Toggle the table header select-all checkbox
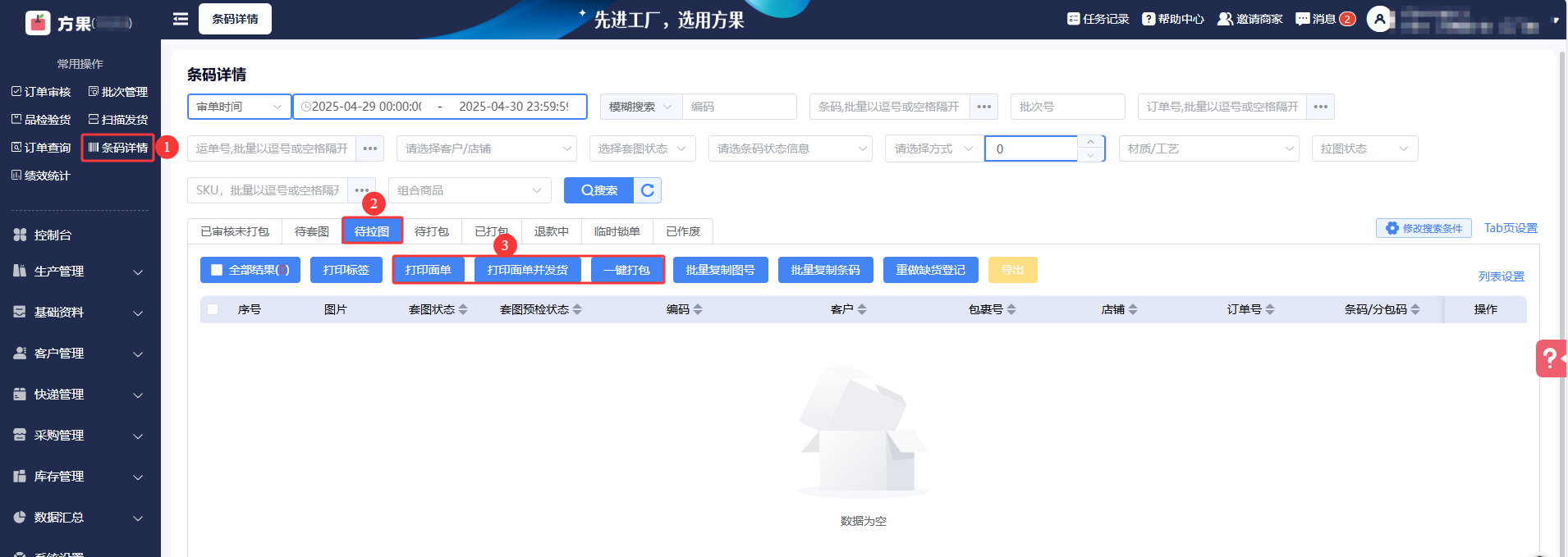This screenshot has height=557, width=1568. 213,309
